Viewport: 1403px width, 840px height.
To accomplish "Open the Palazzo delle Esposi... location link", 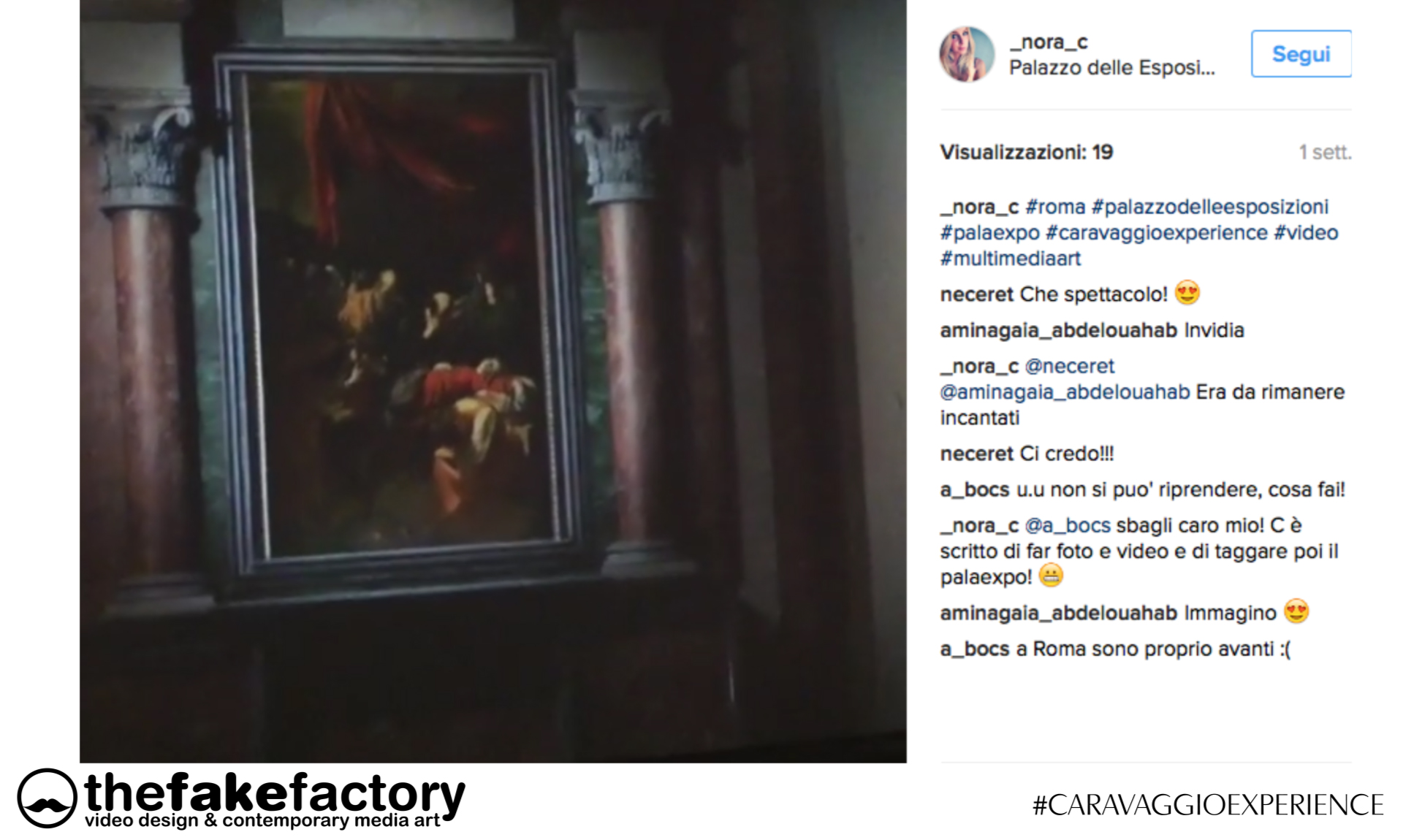I will coord(1111,68).
